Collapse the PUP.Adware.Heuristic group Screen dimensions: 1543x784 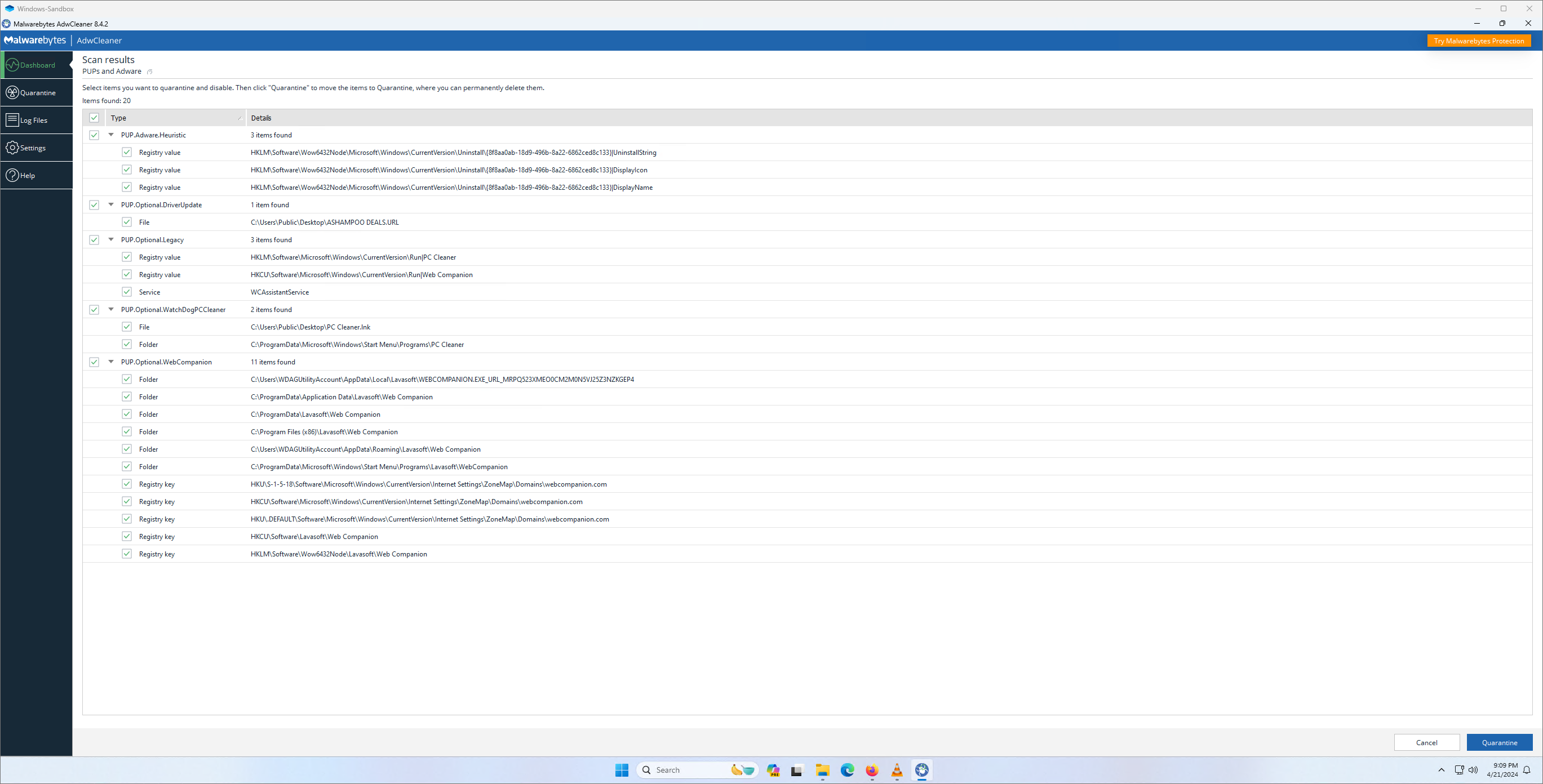click(x=111, y=135)
